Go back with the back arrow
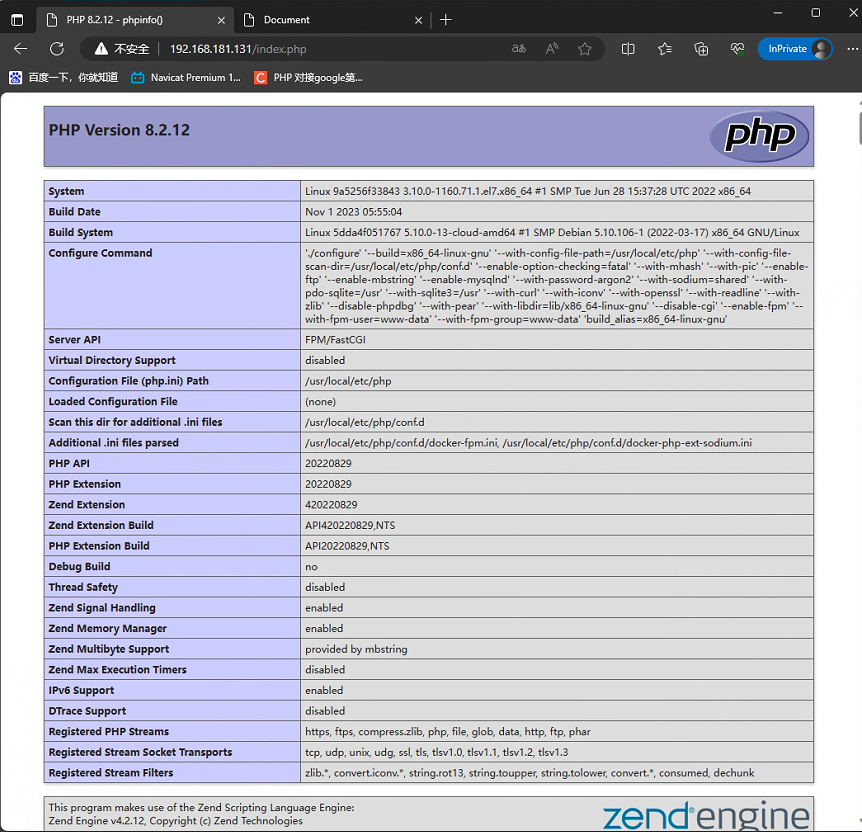The width and height of the screenshot is (862, 832). 20,49
